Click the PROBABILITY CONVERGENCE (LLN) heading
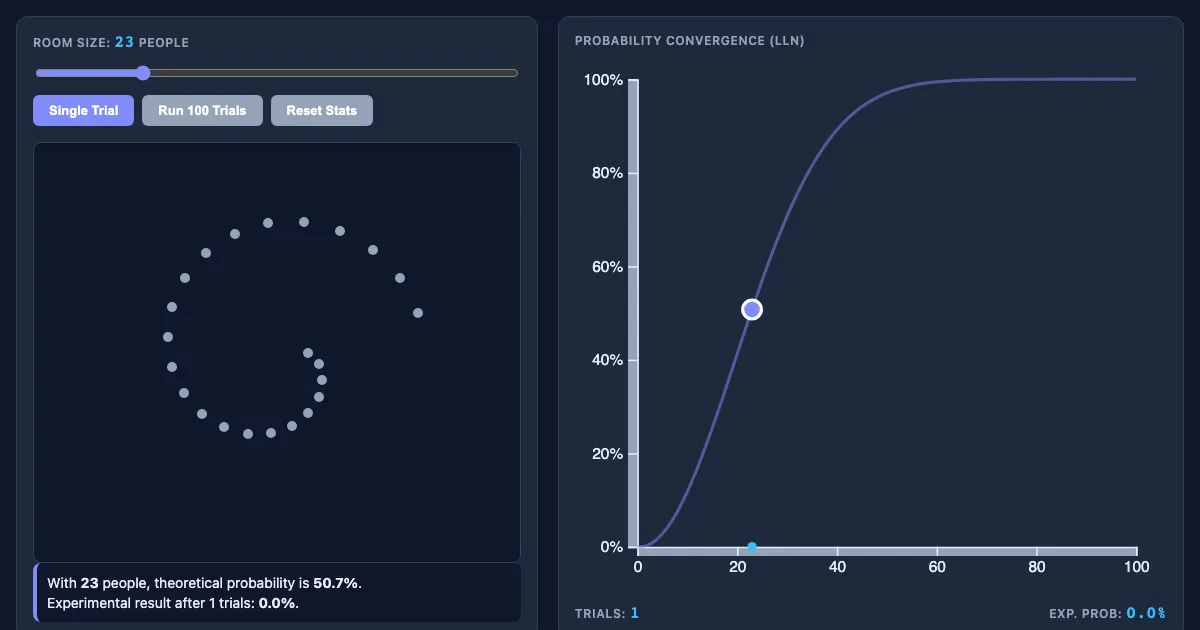The height and width of the screenshot is (630, 1200). click(x=689, y=41)
